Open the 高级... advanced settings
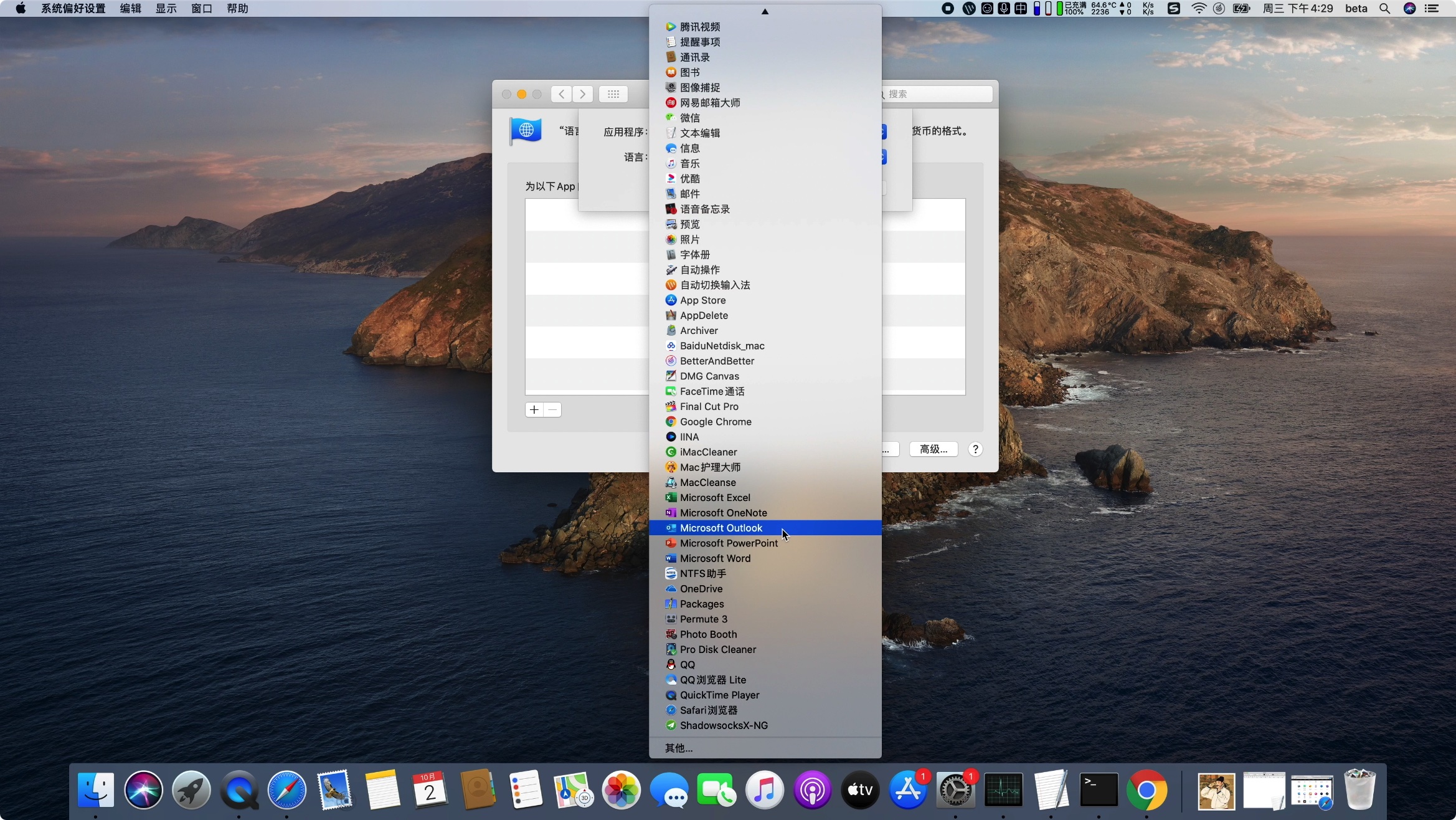1456x820 pixels. [933, 449]
